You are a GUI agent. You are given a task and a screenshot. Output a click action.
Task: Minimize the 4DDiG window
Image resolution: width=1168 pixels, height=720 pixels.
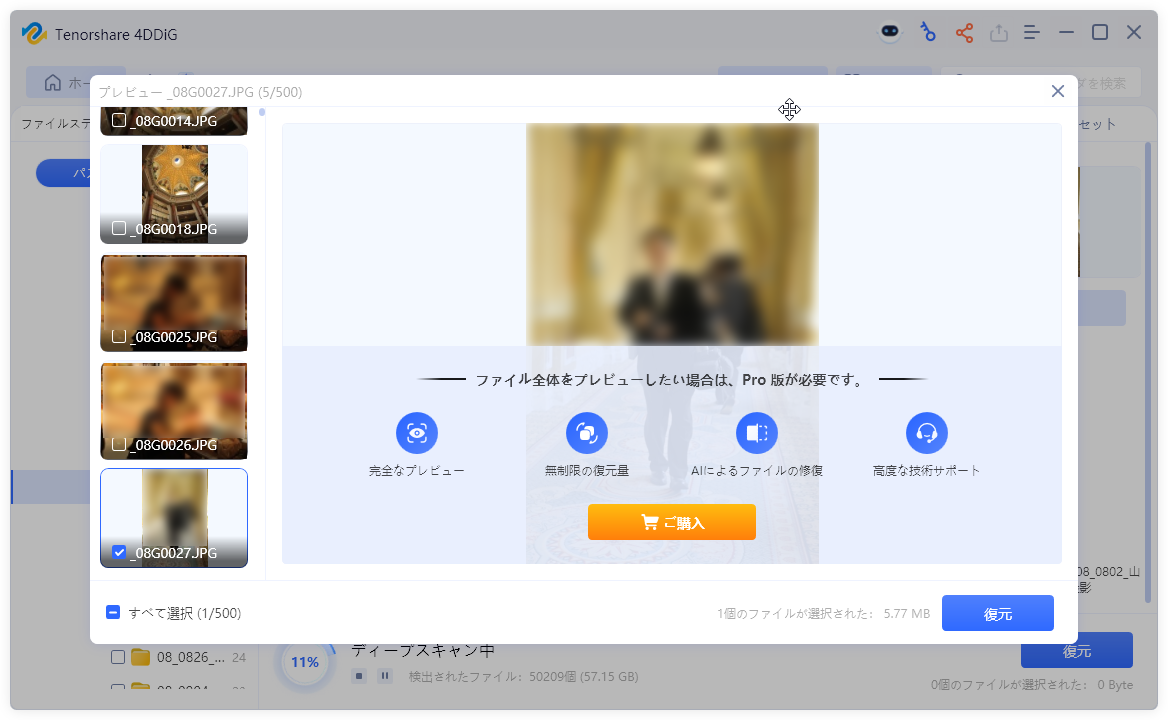coord(1067,33)
